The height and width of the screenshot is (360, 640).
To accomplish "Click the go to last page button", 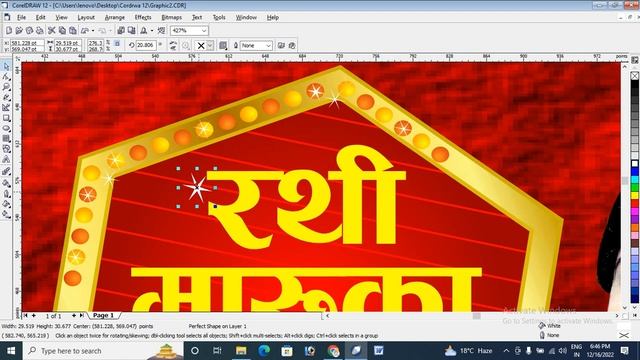I will point(82,316).
